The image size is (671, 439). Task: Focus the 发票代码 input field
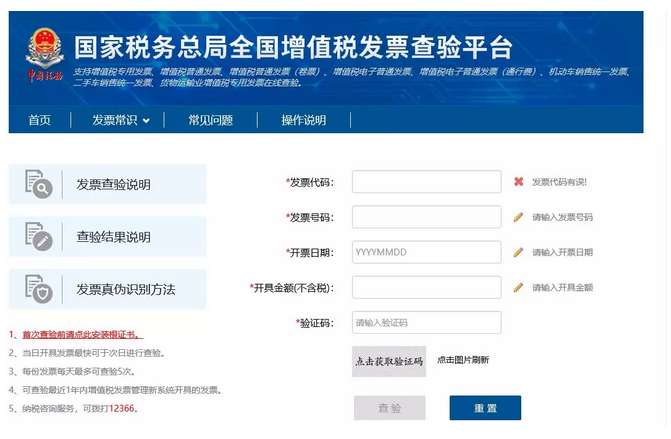tap(427, 181)
